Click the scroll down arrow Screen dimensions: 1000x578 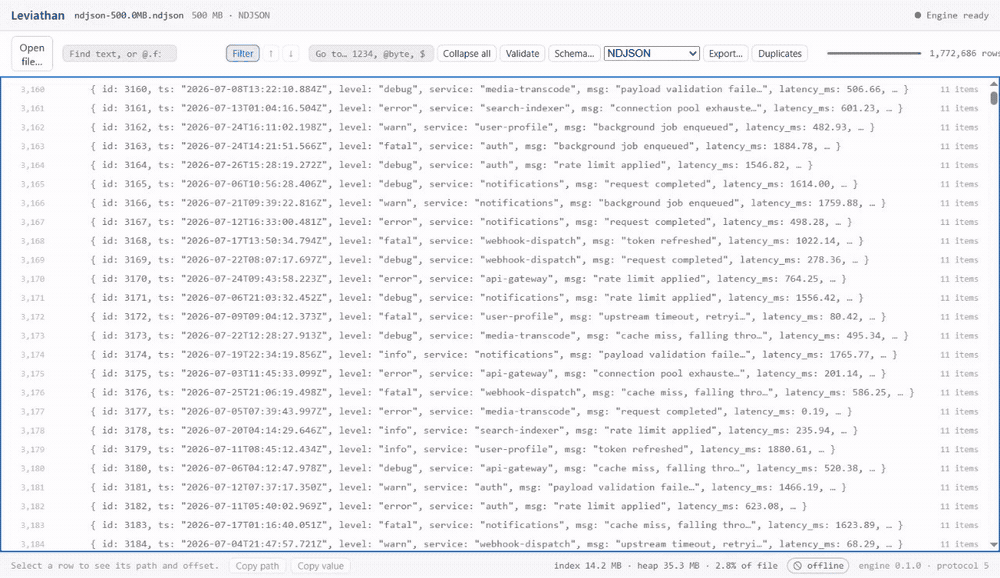coord(994,545)
